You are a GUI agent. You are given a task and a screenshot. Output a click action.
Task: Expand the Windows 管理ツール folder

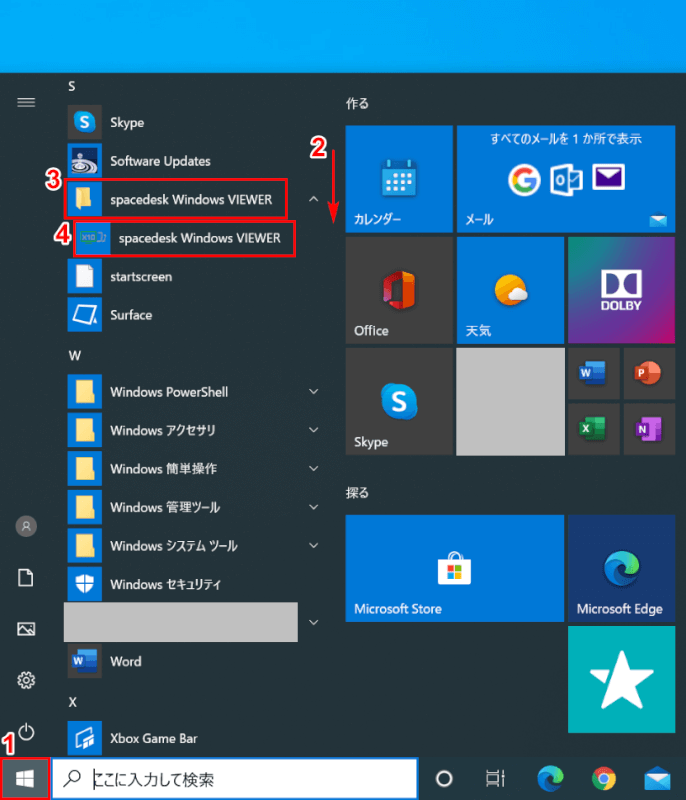314,507
